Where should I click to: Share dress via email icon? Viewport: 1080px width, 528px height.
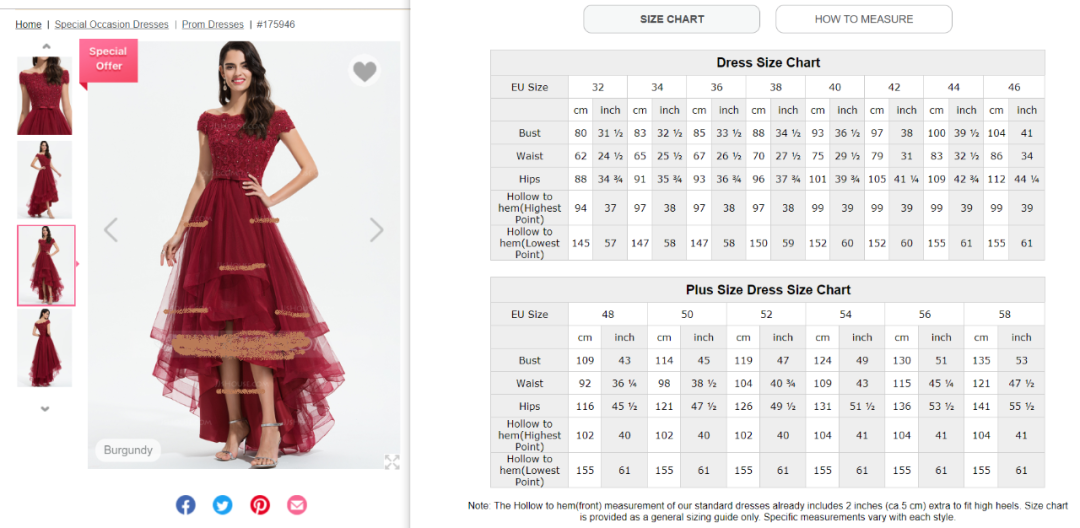pyautogui.click(x=297, y=505)
